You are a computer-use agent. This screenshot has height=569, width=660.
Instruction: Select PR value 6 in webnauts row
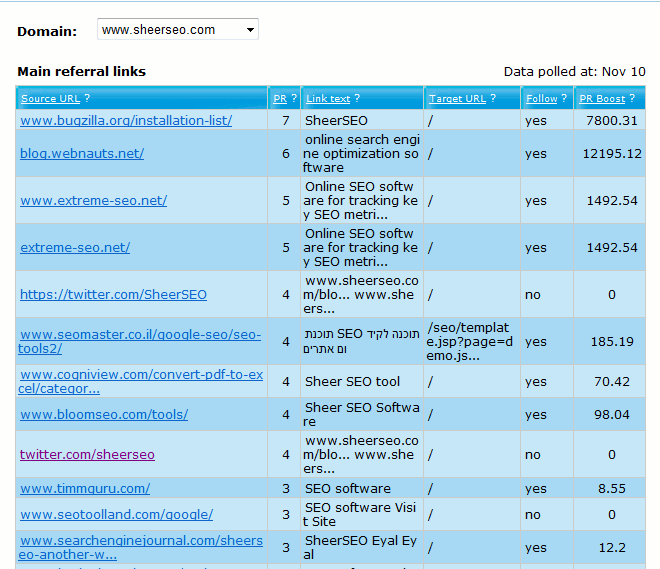pyautogui.click(x=286, y=154)
